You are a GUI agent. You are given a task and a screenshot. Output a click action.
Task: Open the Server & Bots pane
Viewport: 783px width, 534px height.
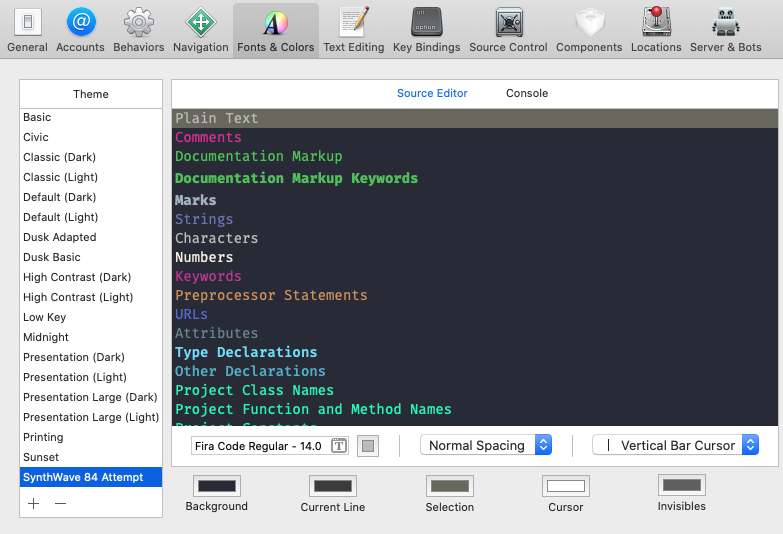pyautogui.click(x=726, y=30)
